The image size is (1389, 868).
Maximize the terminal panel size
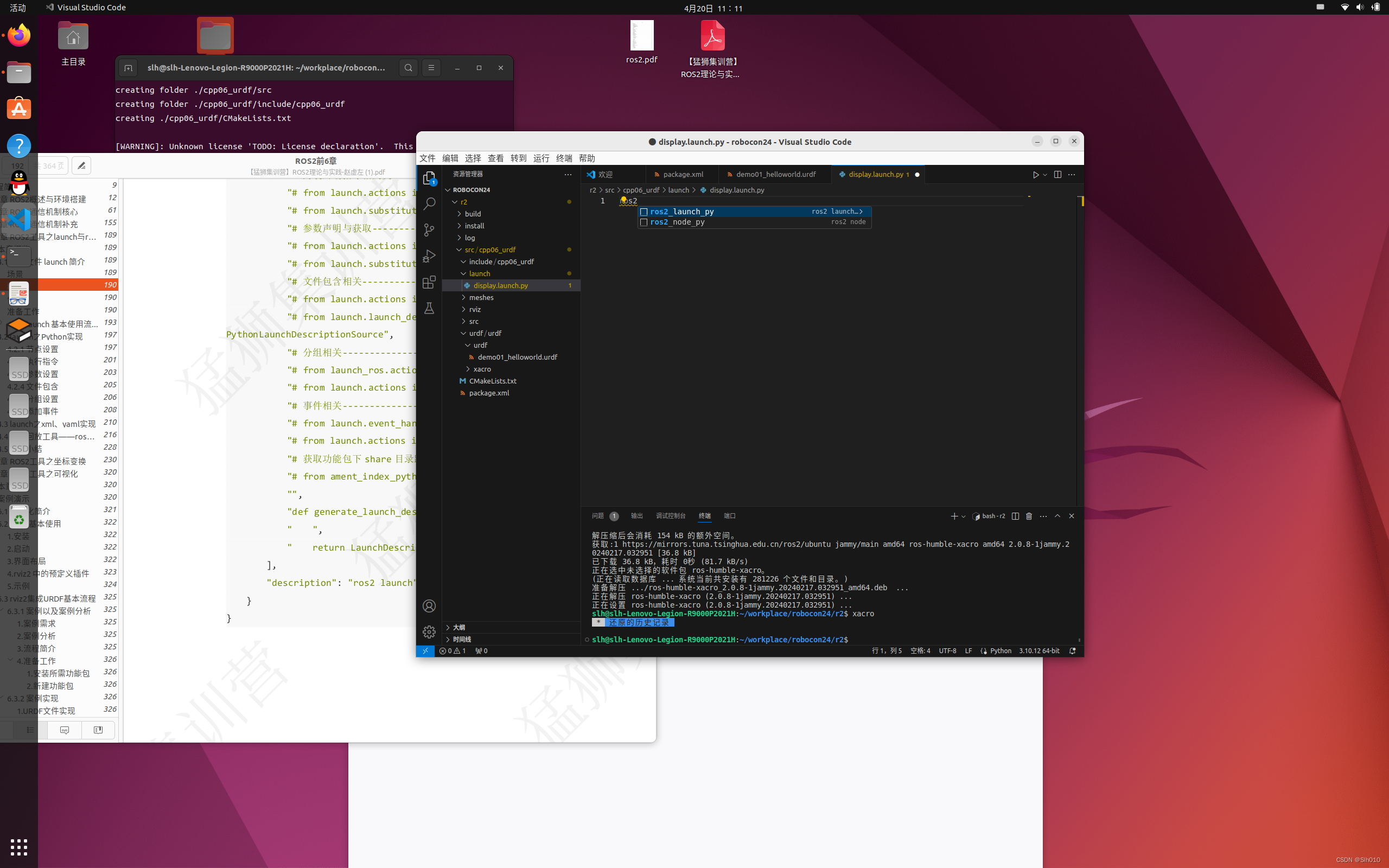coord(1057,516)
